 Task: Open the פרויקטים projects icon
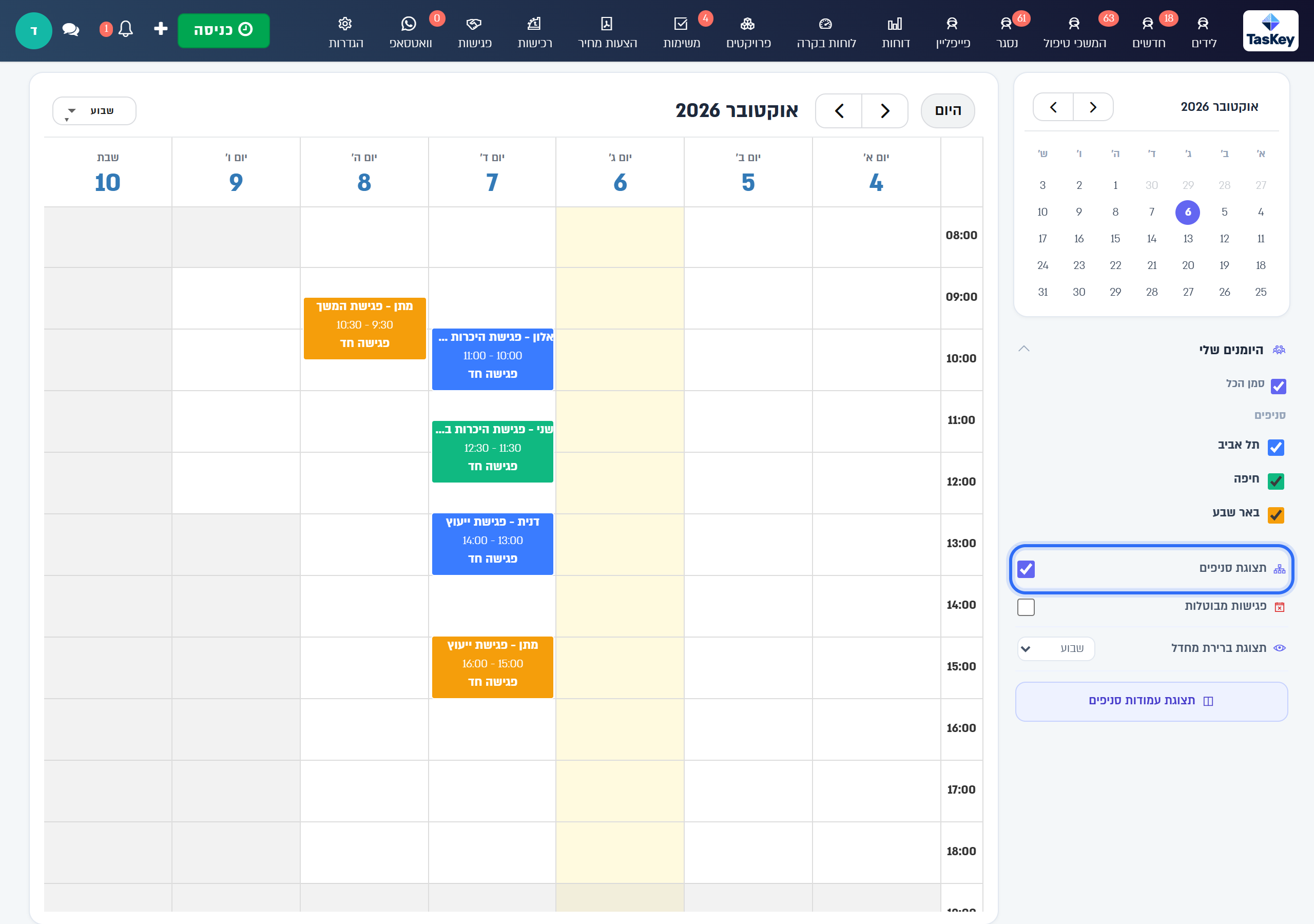click(x=747, y=24)
